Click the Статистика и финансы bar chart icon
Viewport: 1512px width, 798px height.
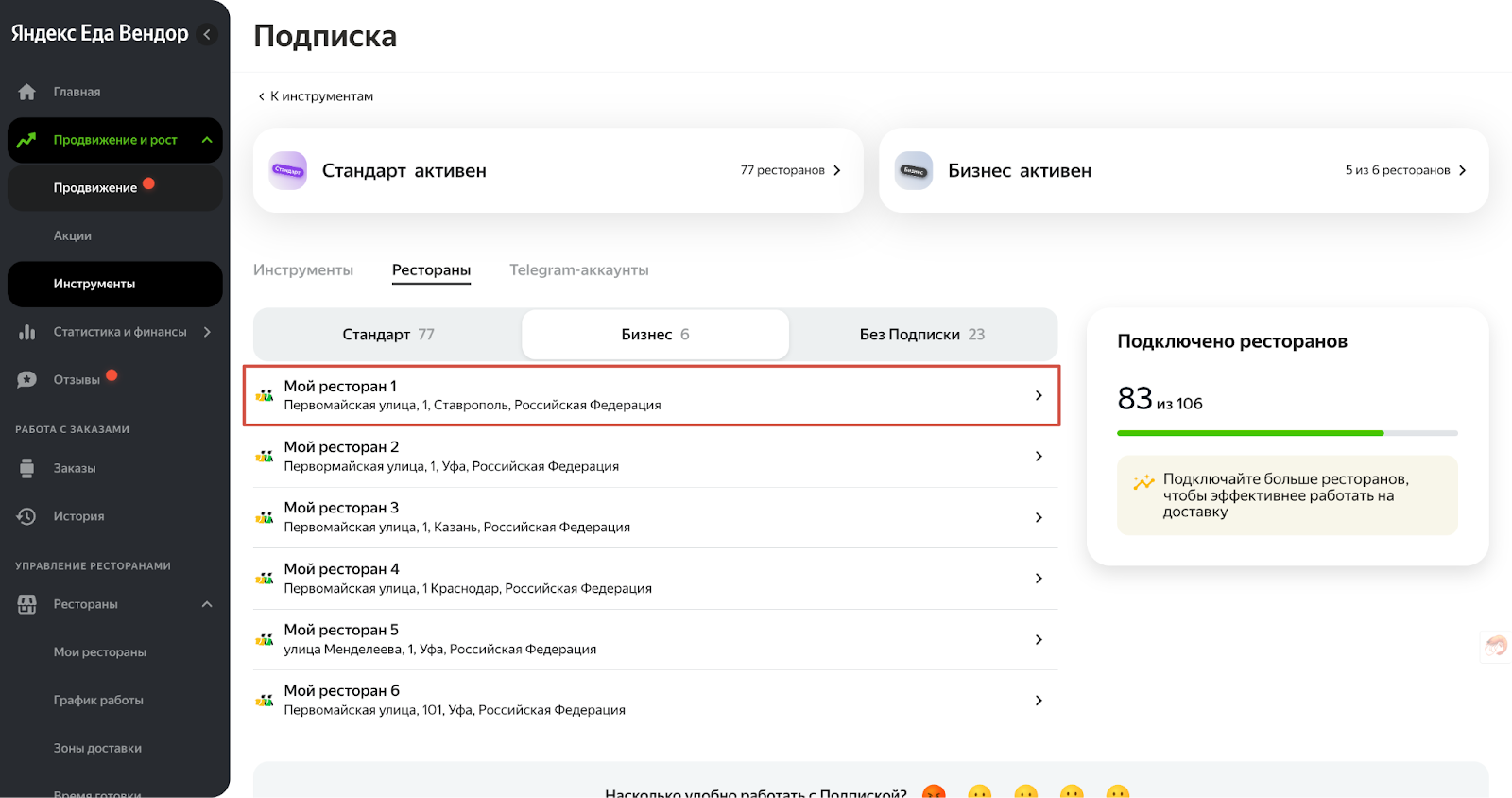tap(27, 332)
